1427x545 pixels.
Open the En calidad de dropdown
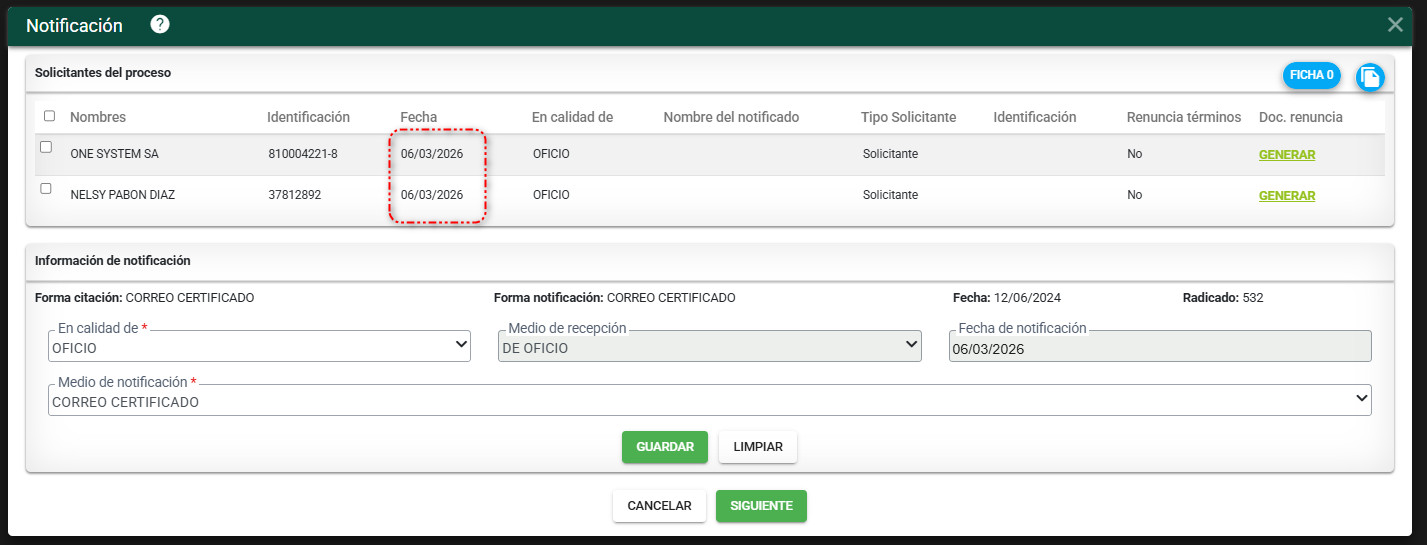[x=259, y=346]
